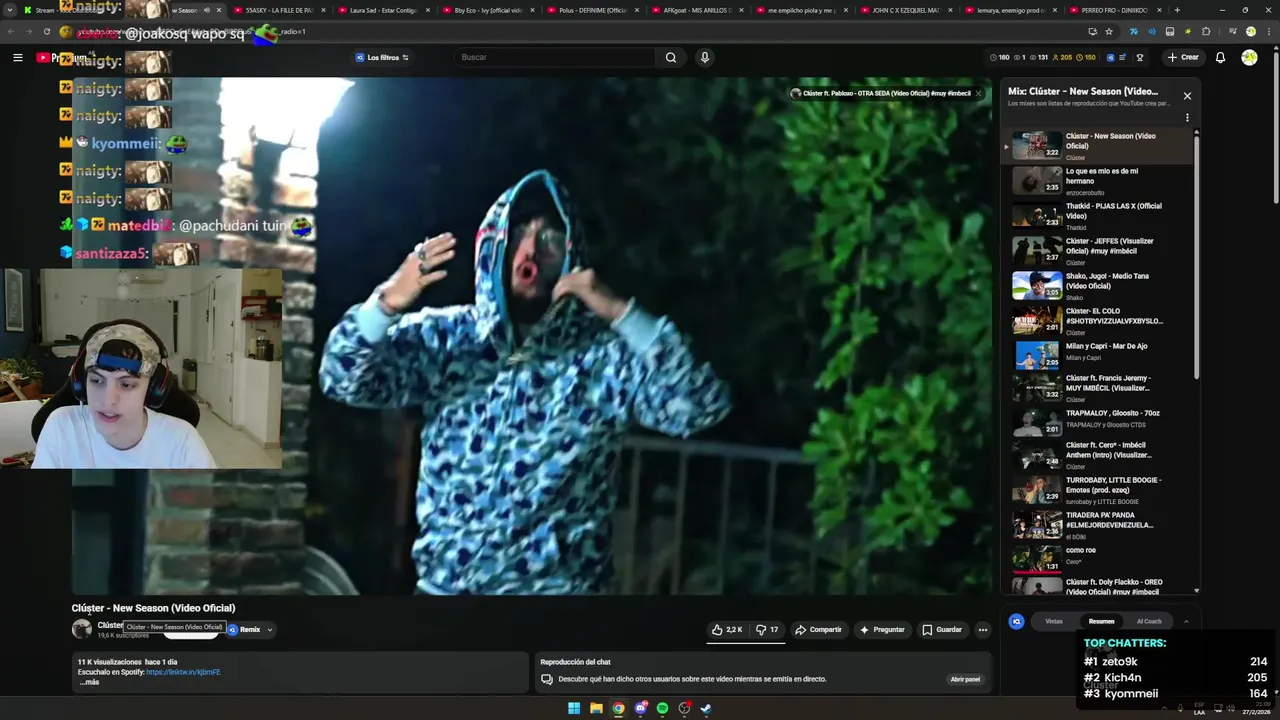Open Mix playlist options menu
The image size is (1280, 720).
point(1187,117)
